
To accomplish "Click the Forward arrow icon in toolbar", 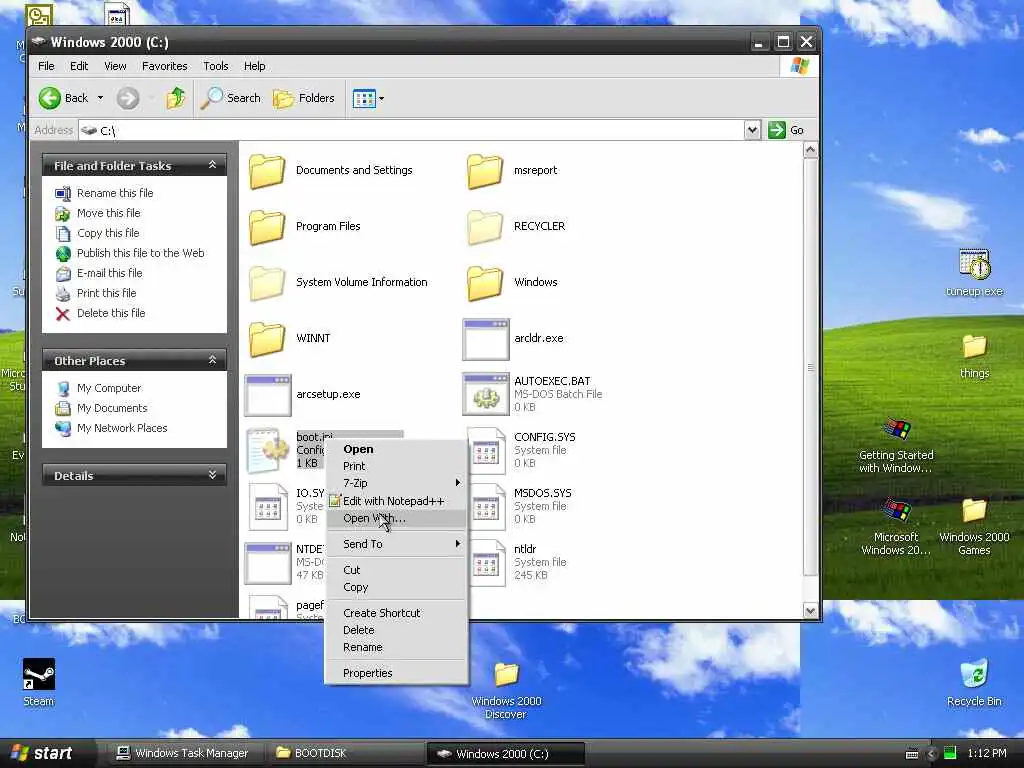I will point(128,99).
